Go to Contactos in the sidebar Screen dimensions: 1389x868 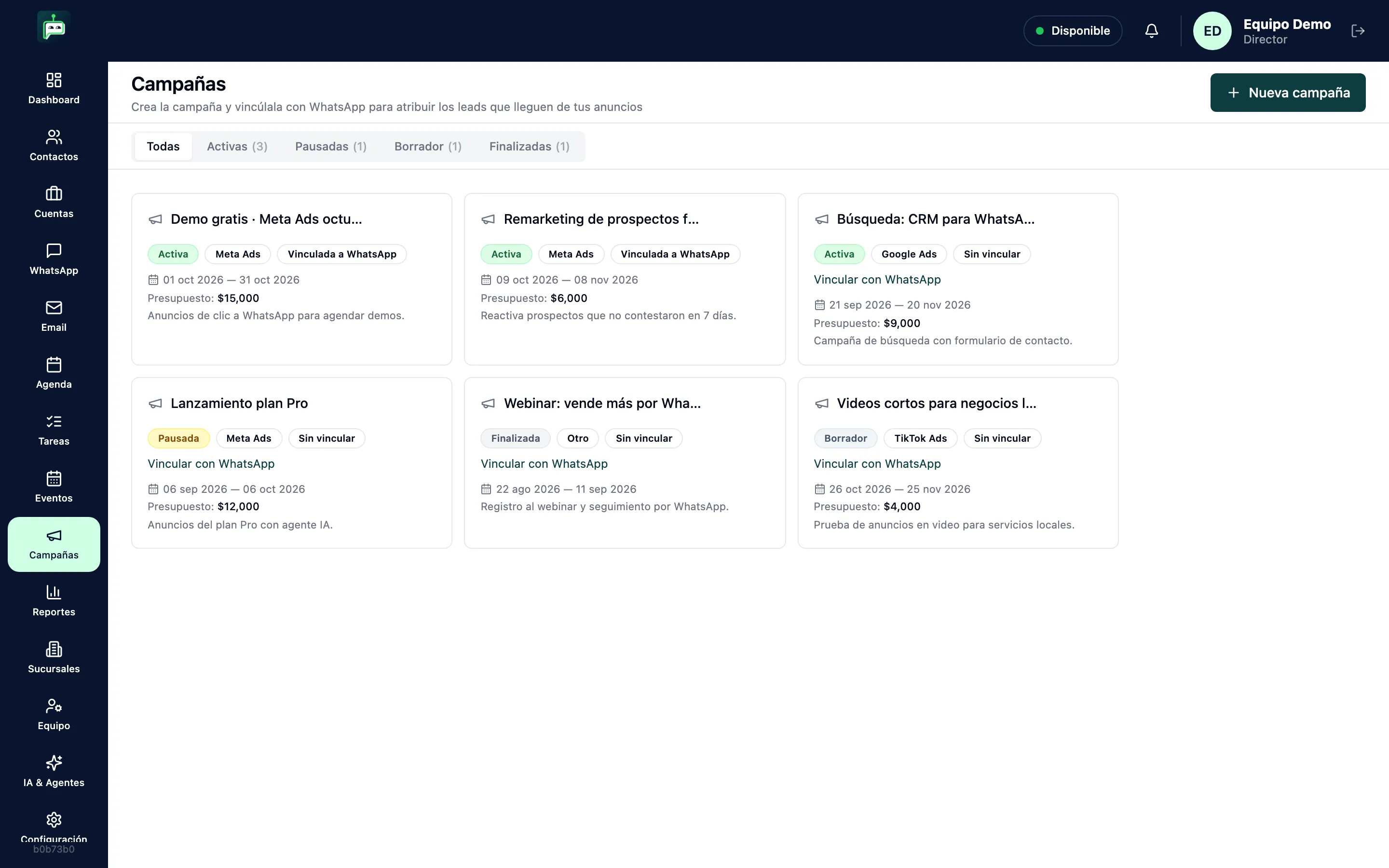[x=54, y=145]
